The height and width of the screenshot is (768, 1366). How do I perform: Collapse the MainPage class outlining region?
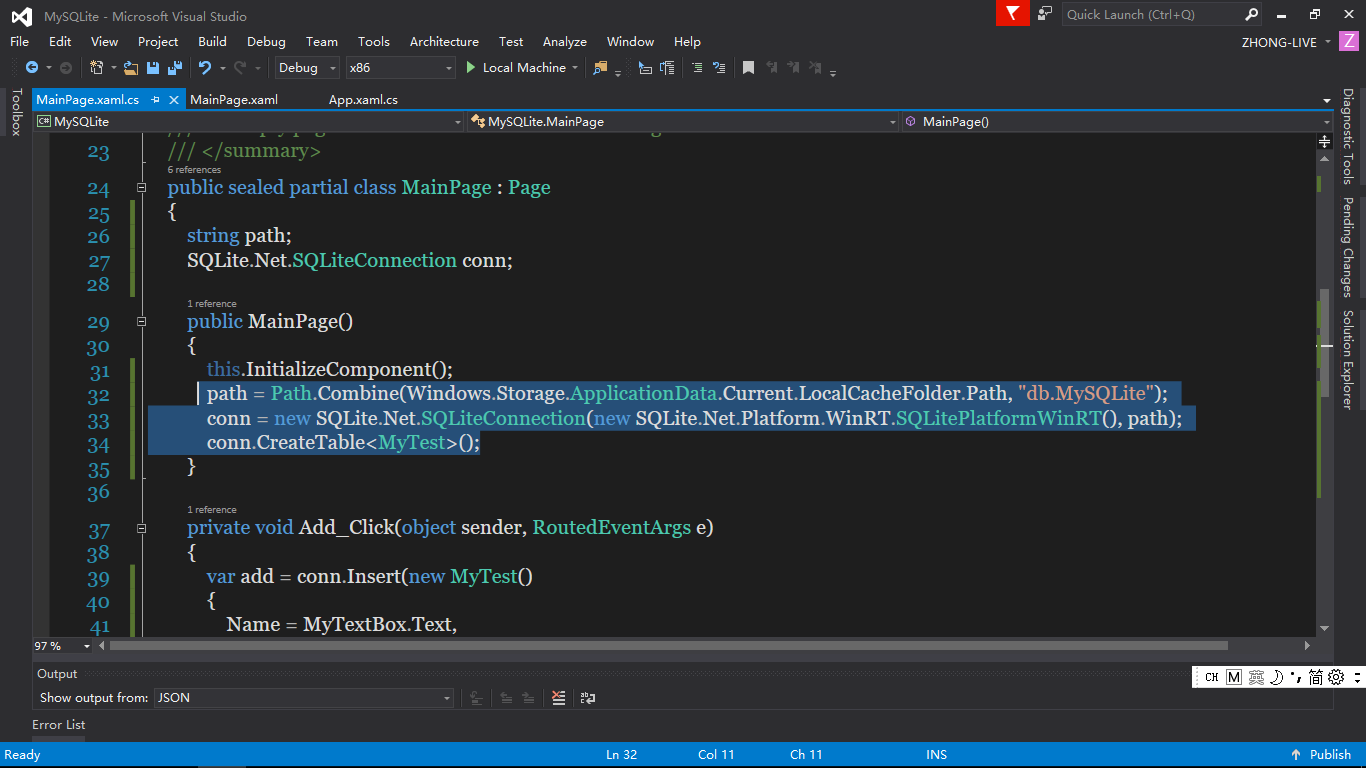click(x=142, y=188)
